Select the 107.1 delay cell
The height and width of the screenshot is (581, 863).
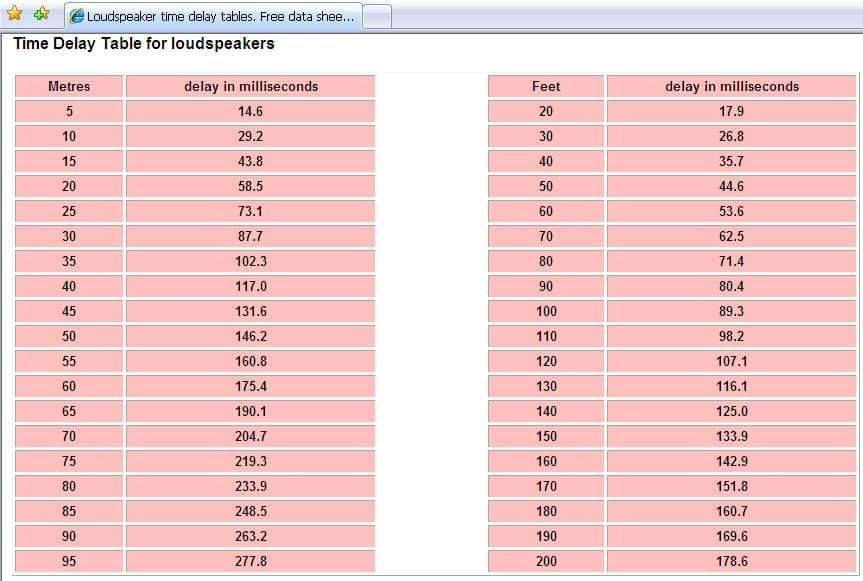point(731,361)
